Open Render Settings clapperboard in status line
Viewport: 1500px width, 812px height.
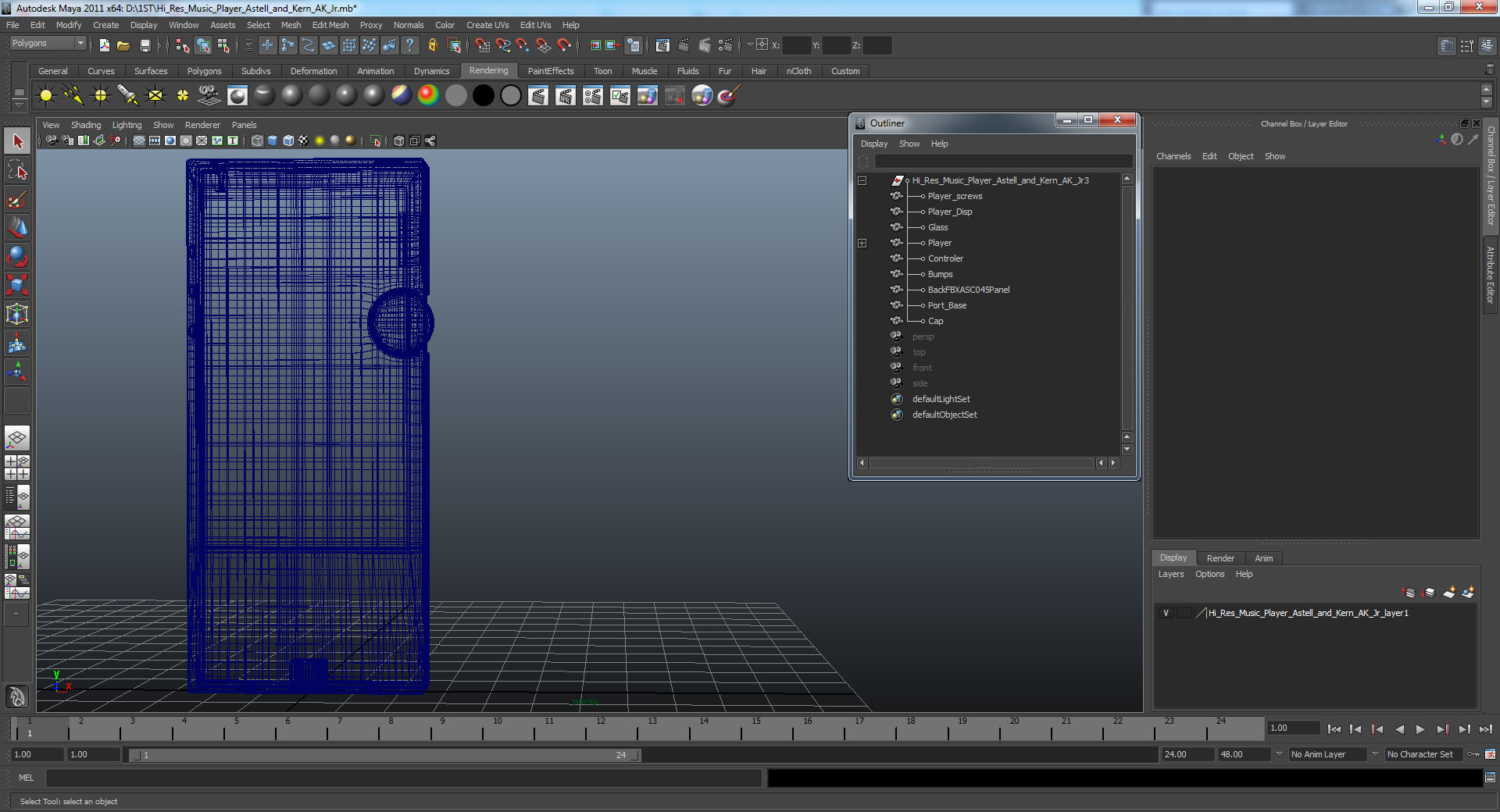pyautogui.click(x=725, y=45)
